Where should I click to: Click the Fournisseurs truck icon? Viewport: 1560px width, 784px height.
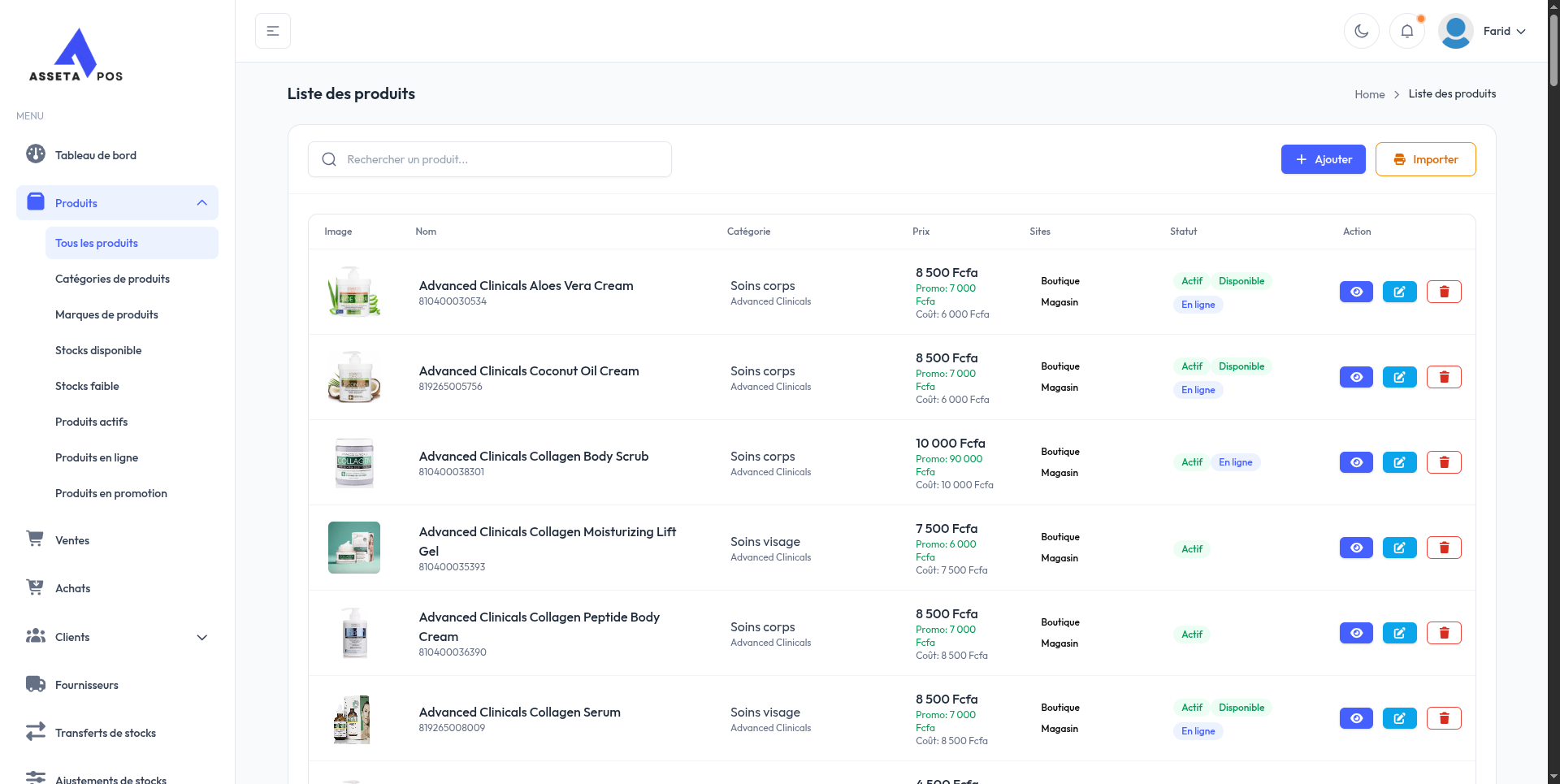point(35,684)
